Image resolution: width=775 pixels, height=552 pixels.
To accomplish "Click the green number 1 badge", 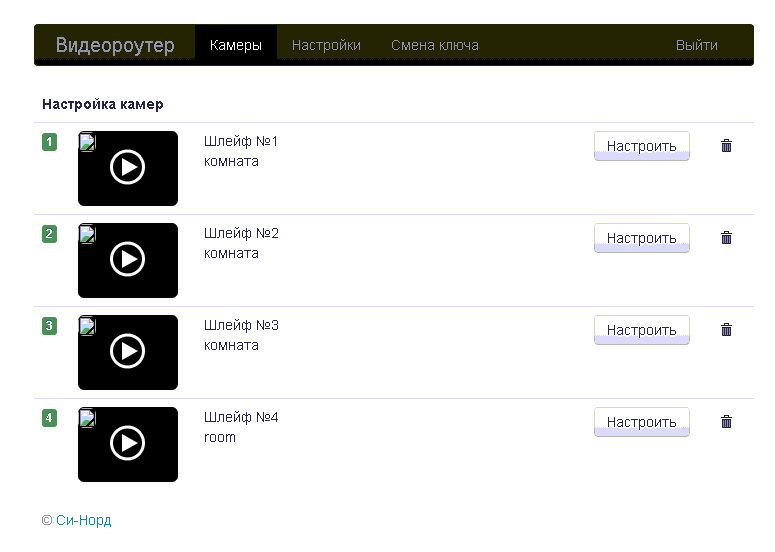I will [49, 142].
